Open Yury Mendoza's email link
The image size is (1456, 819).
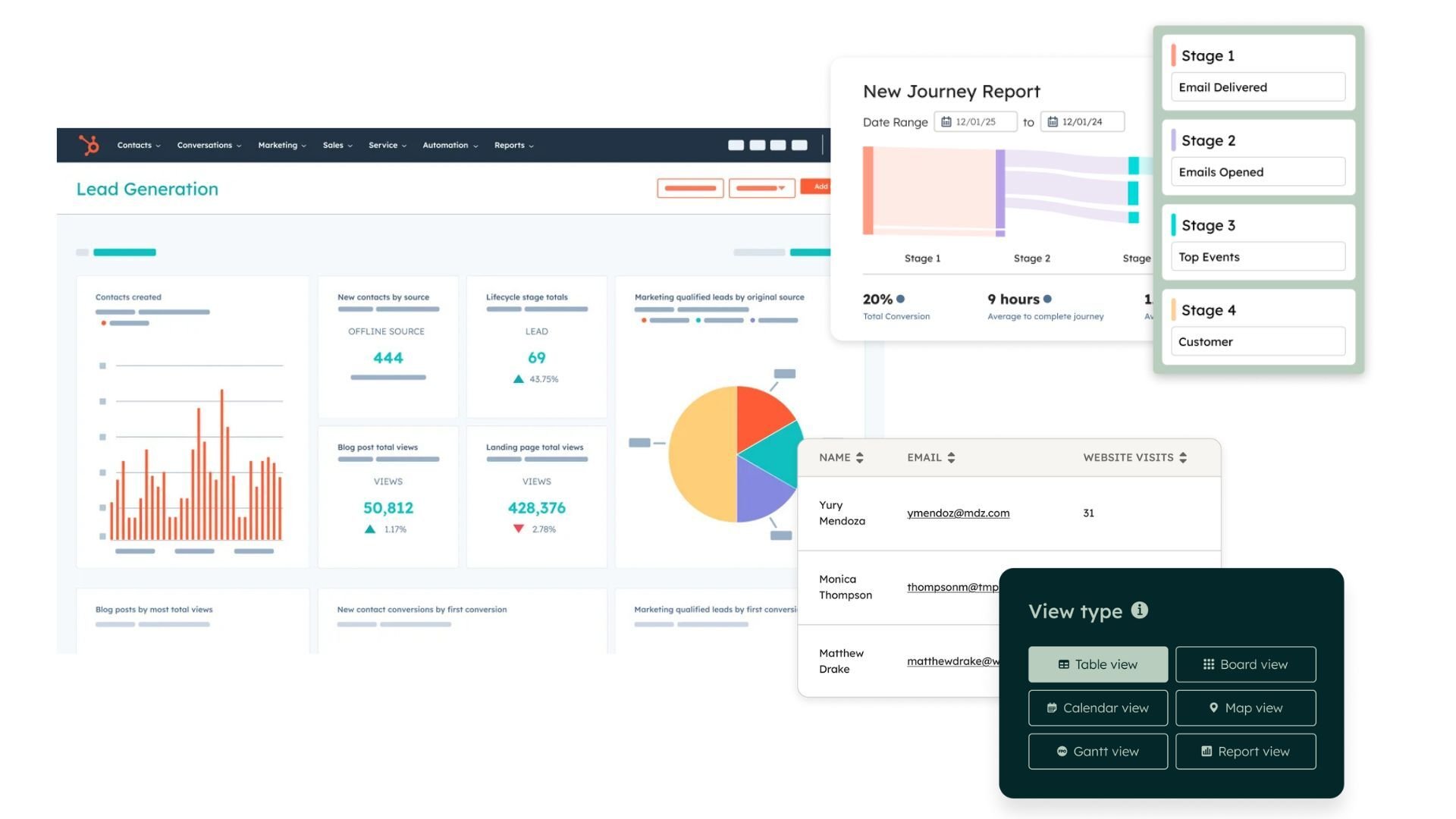click(958, 513)
